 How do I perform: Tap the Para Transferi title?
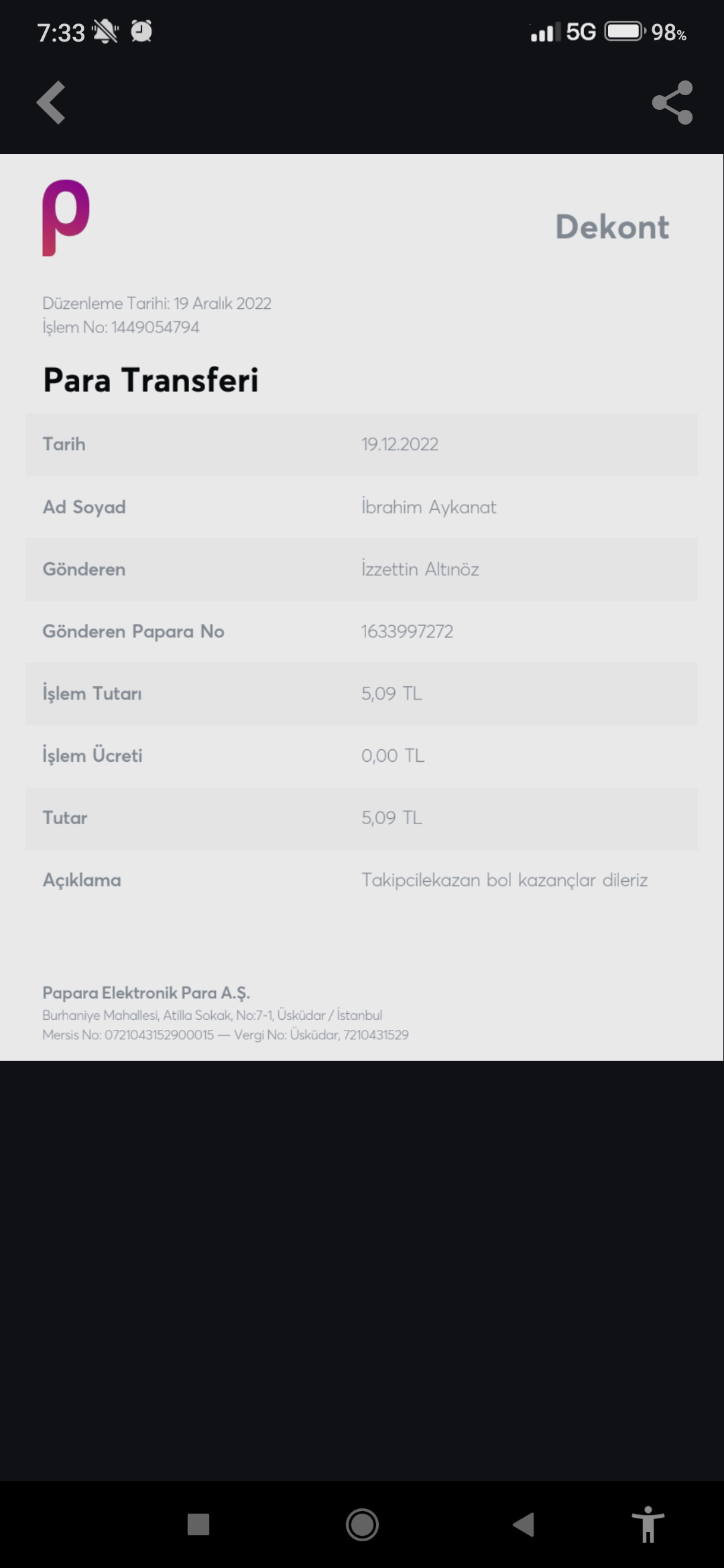click(x=151, y=380)
